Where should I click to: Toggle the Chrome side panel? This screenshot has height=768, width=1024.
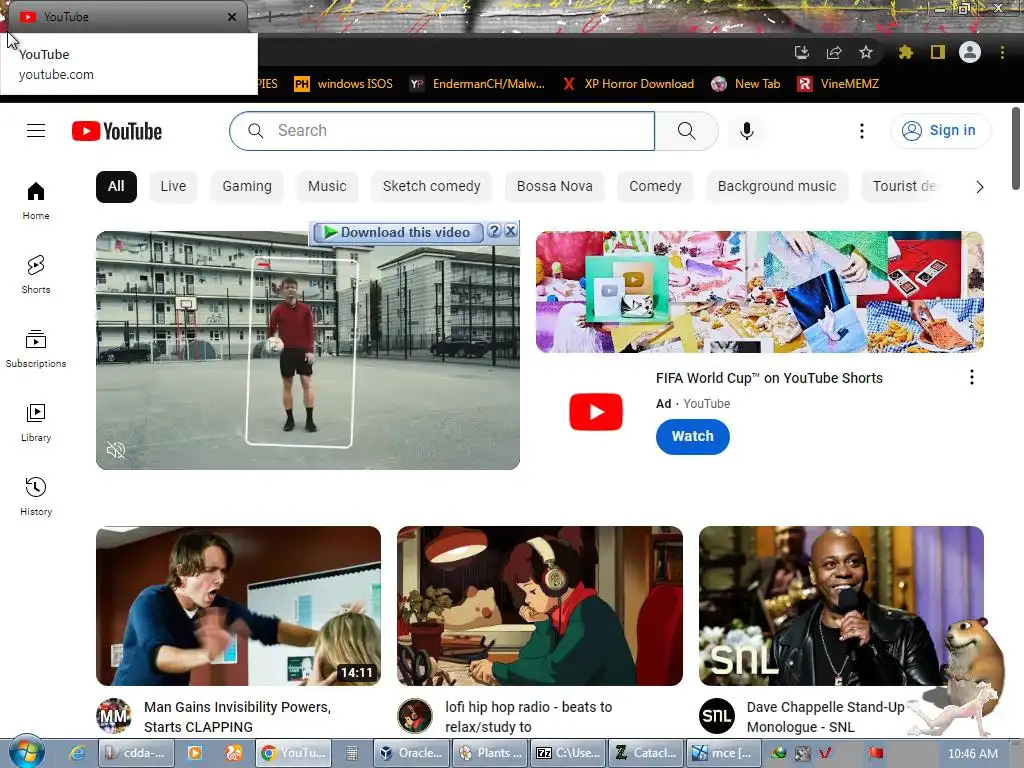(x=937, y=52)
